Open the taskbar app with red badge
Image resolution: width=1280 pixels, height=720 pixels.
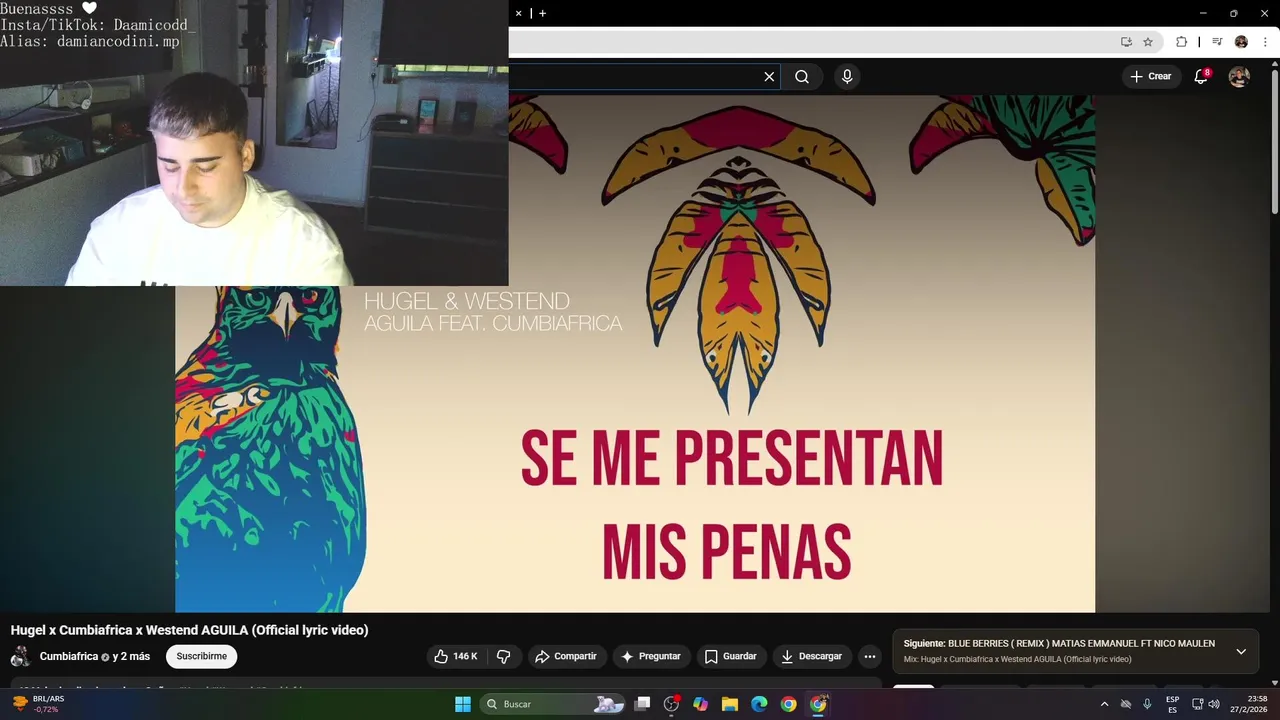pos(672,704)
